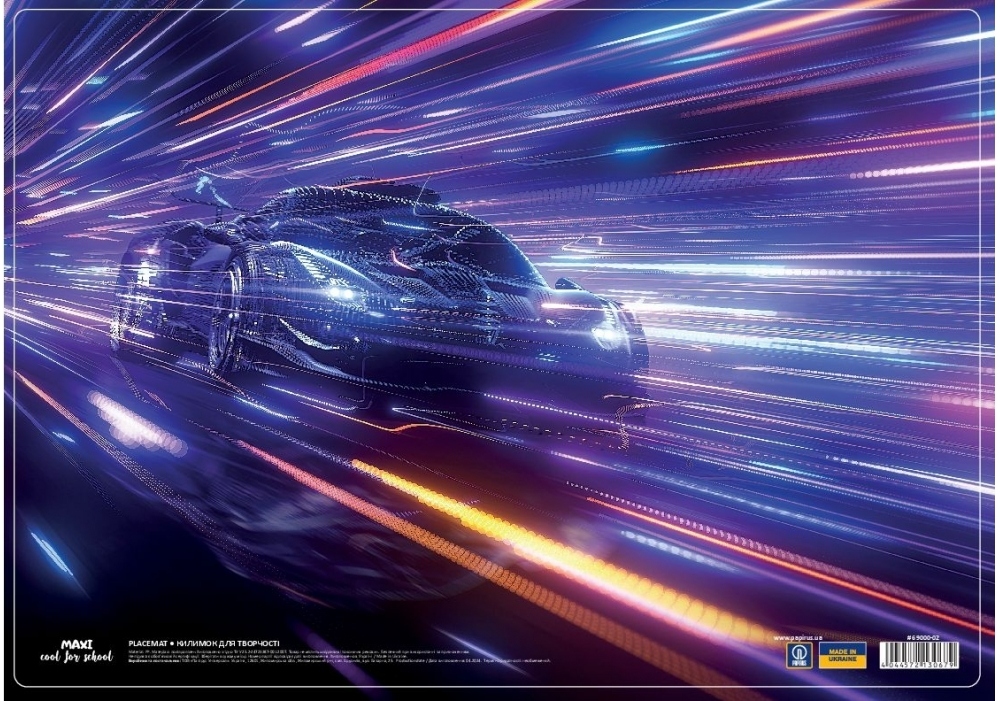Click the 'cool for school' slogan
1000x701 pixels.
coord(76,657)
